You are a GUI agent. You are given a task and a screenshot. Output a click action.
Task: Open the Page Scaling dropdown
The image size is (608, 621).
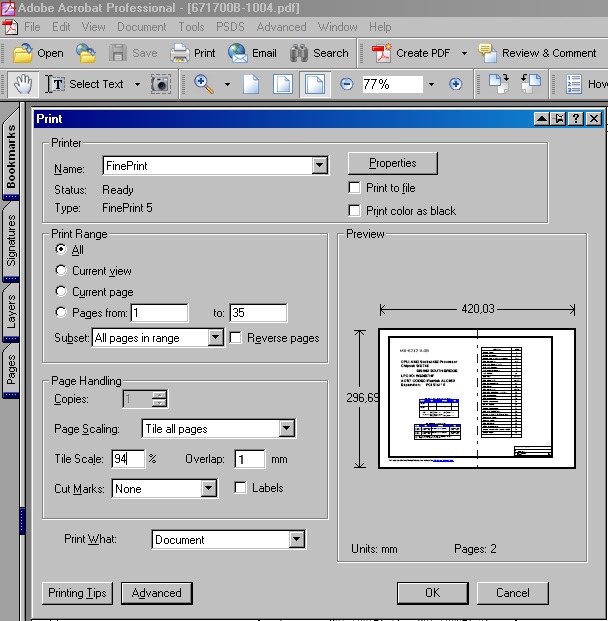click(x=286, y=429)
